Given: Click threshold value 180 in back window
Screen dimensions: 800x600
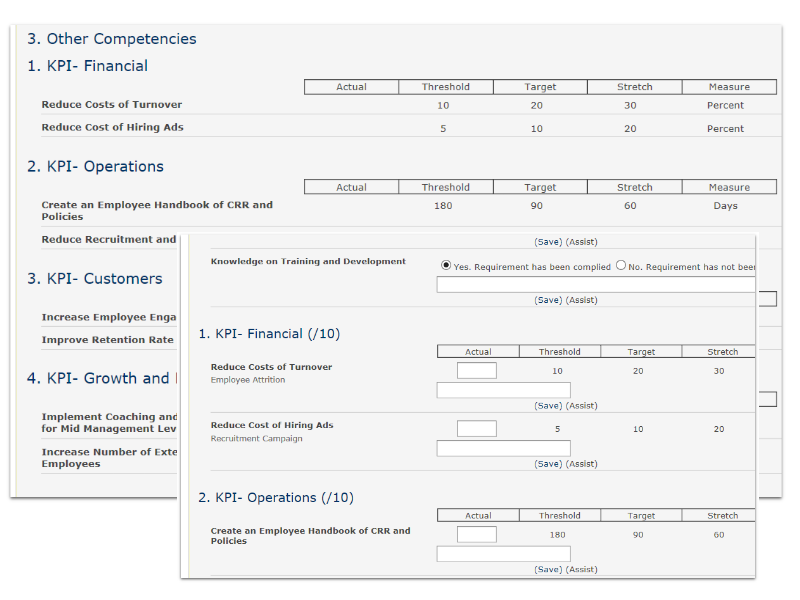Looking at the screenshot, I should (443, 206).
